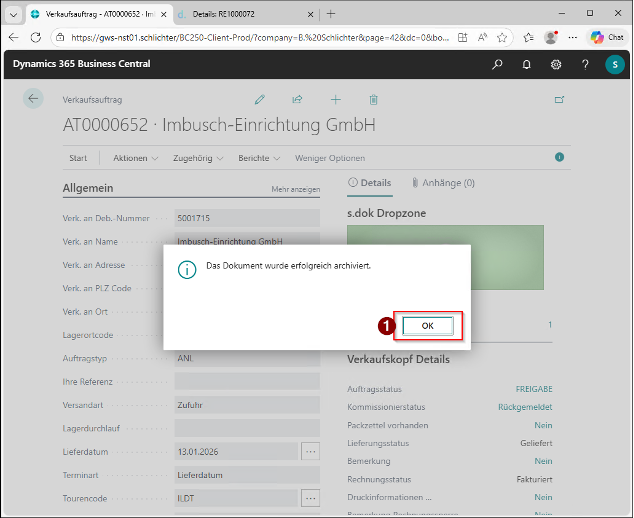This screenshot has height=518, width=634.
Task: Click the Lieferdatum field 13.01.2026
Action: (x=236, y=452)
